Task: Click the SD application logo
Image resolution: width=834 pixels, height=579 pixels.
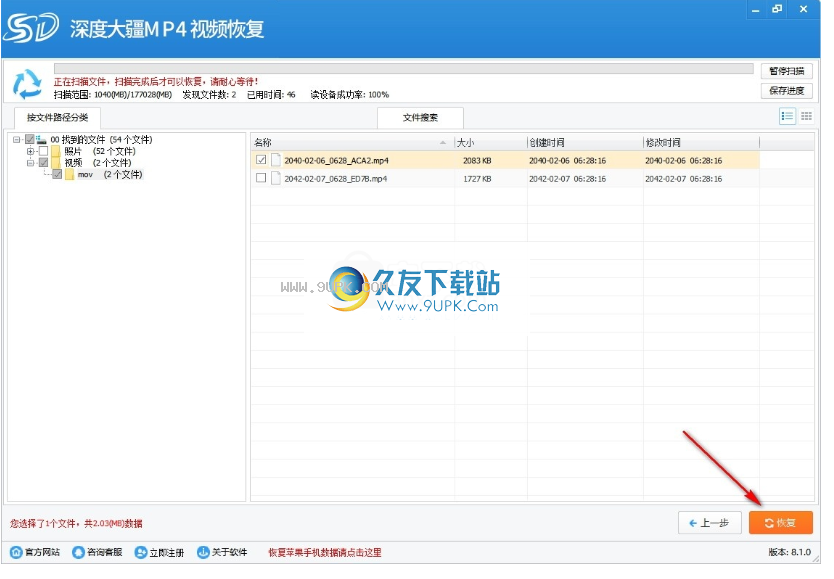Action: (31, 28)
